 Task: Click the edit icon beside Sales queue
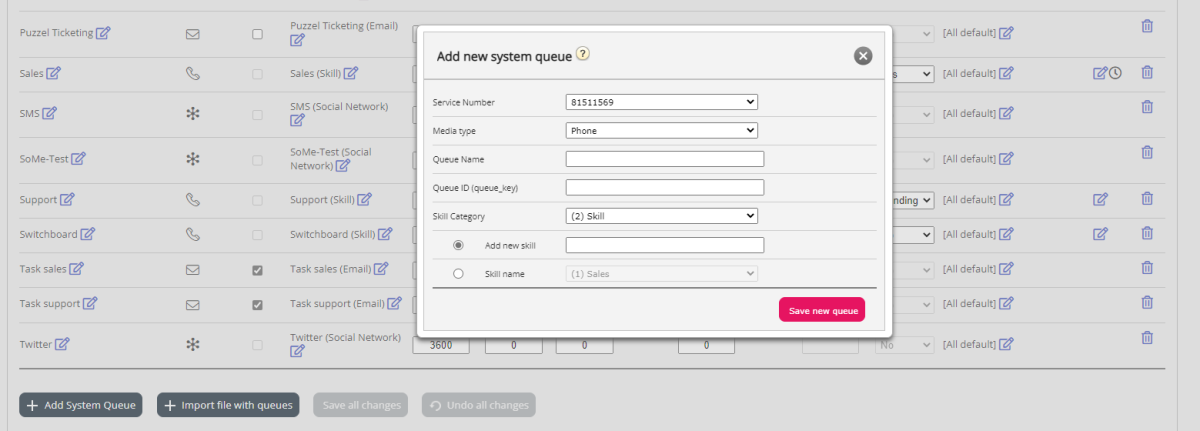[53, 73]
